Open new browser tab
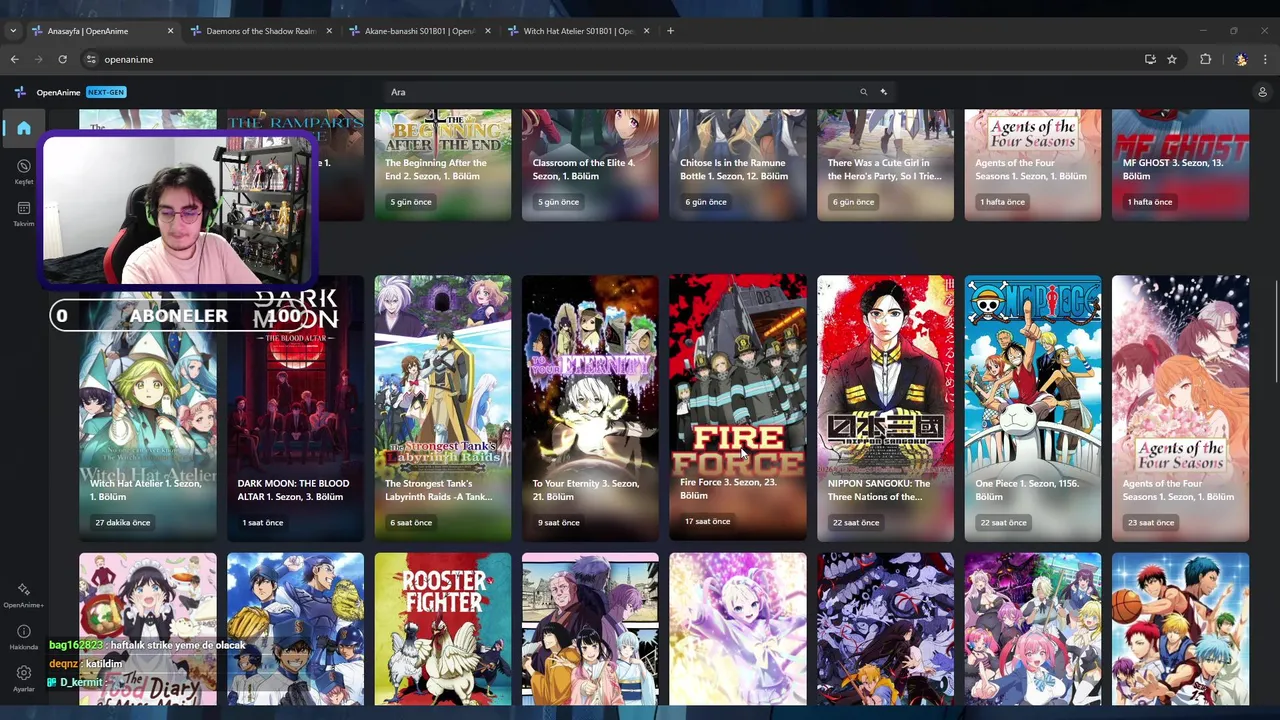The height and width of the screenshot is (720, 1280). pos(670,31)
